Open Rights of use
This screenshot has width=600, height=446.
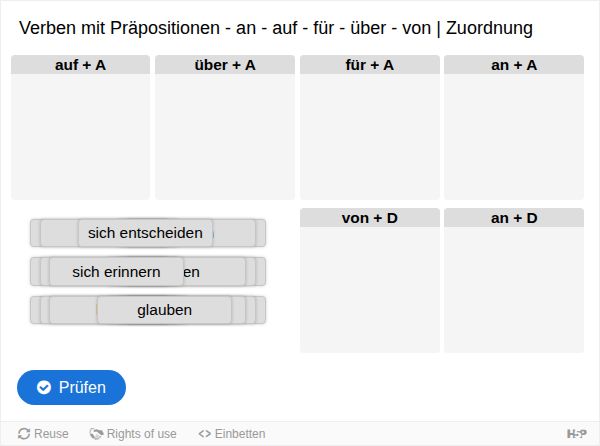tap(133, 434)
